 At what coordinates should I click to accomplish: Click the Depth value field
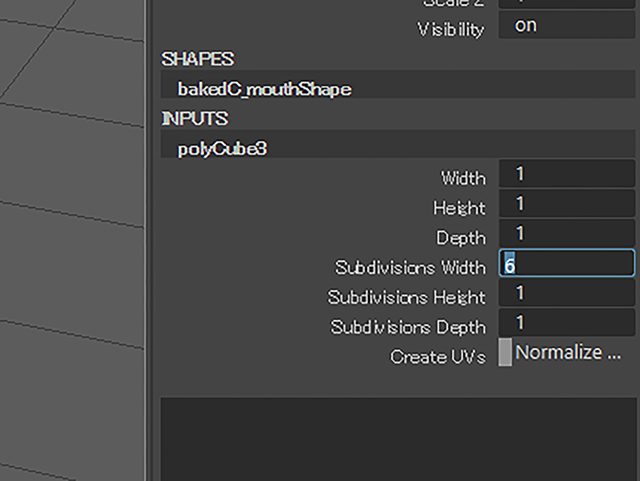pyautogui.click(x=567, y=234)
